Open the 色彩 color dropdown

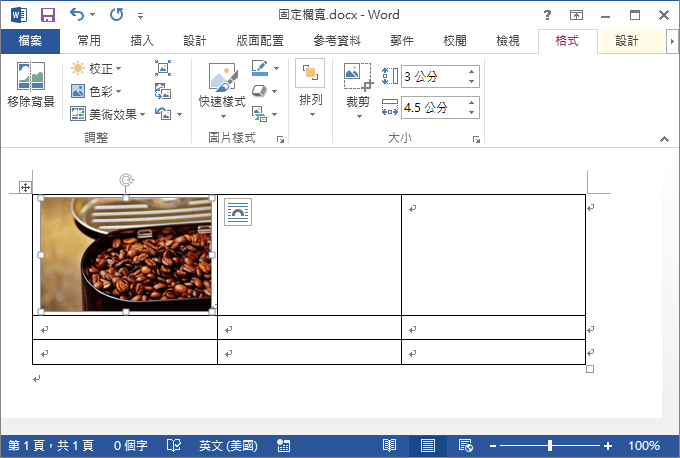tap(96, 92)
